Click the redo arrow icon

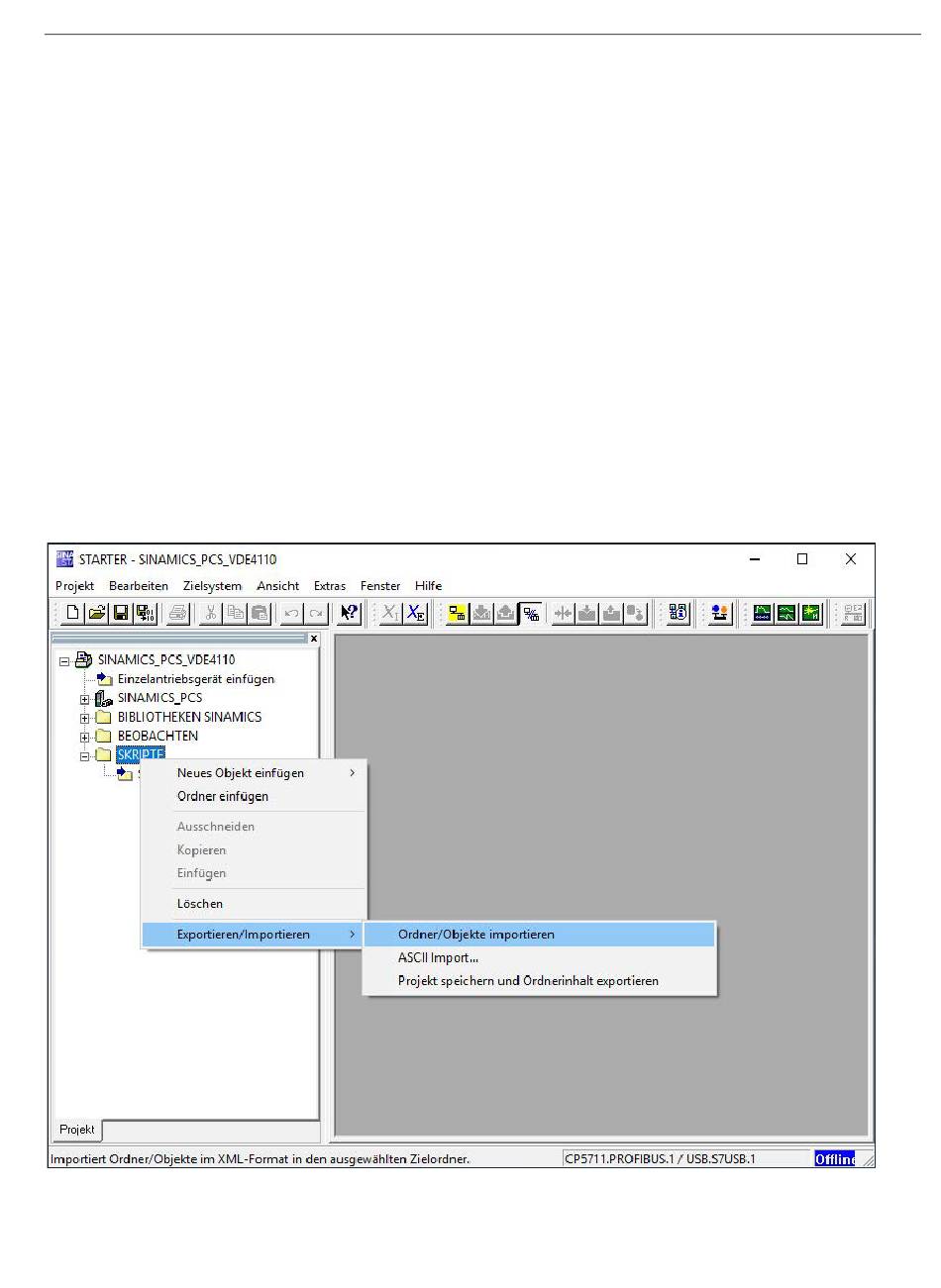[x=316, y=614]
